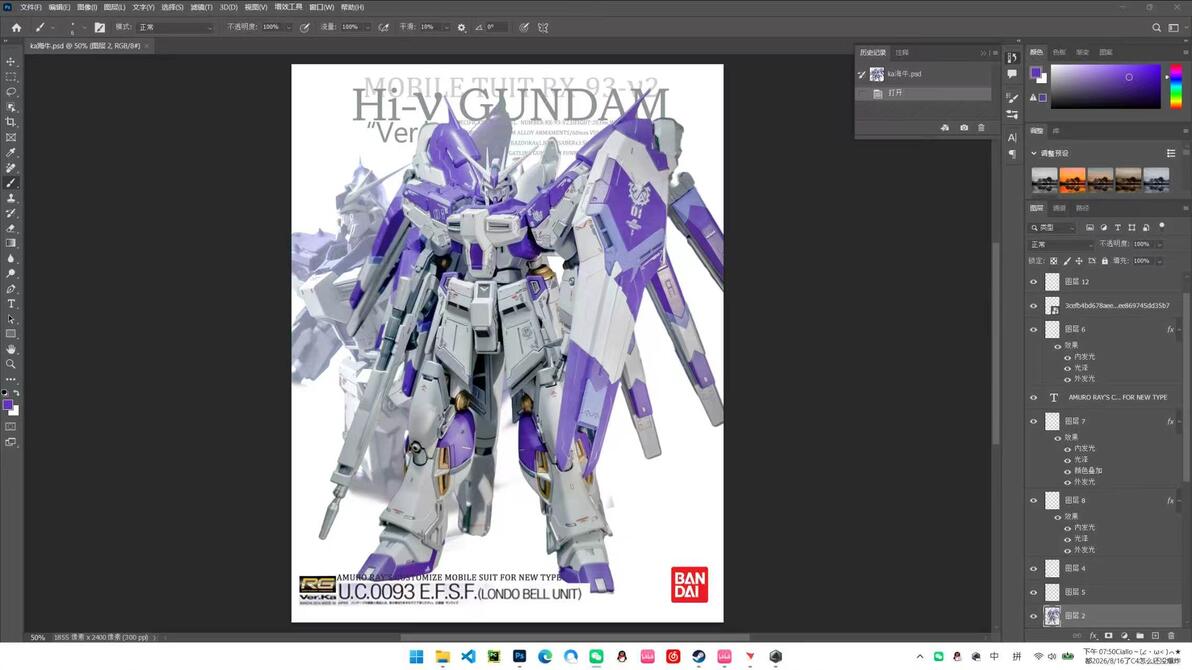The image size is (1192, 670).
Task: Open the Layers panel fill dropdown
Action: point(1159,261)
